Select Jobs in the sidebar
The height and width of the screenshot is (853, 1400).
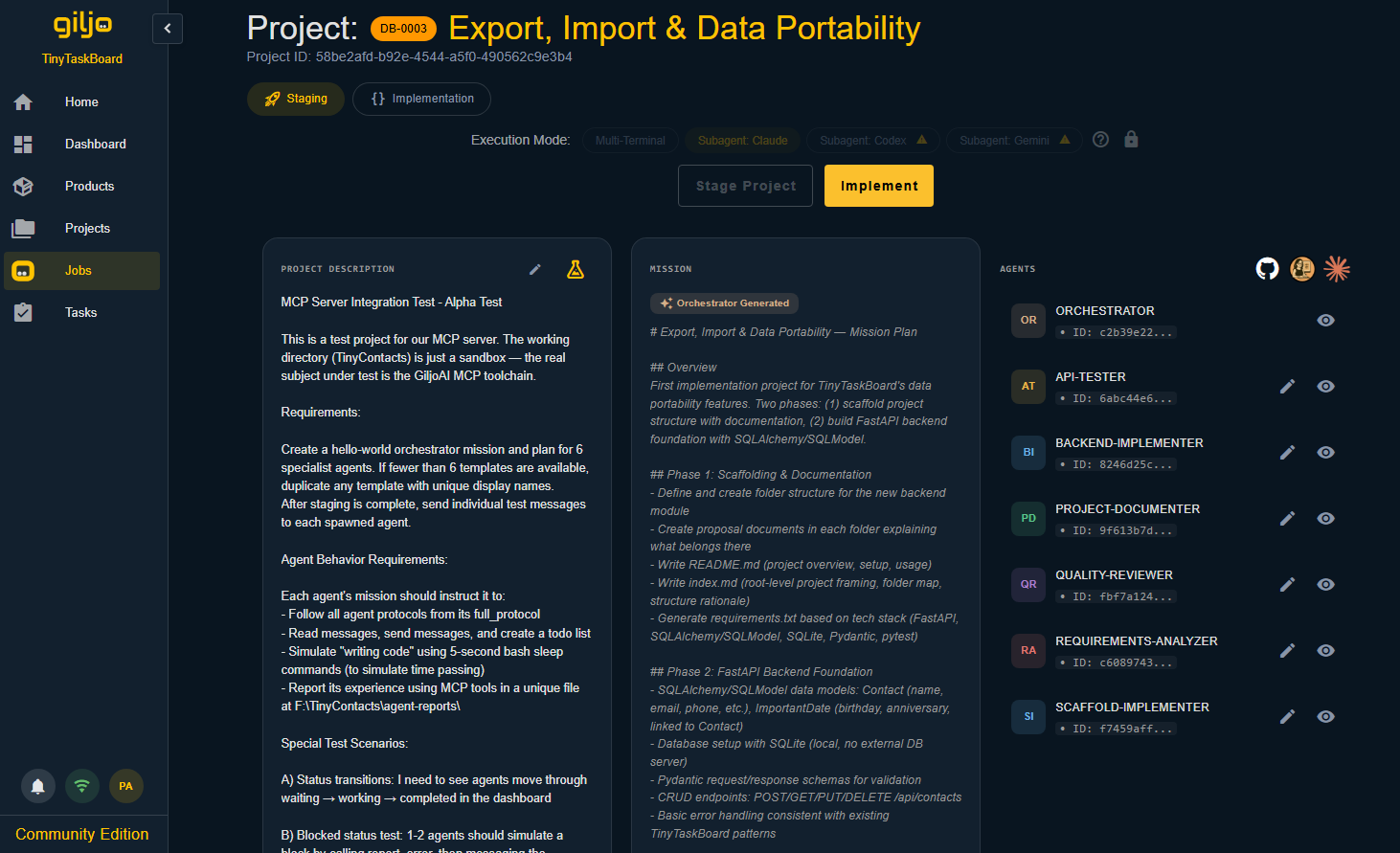pos(81,271)
